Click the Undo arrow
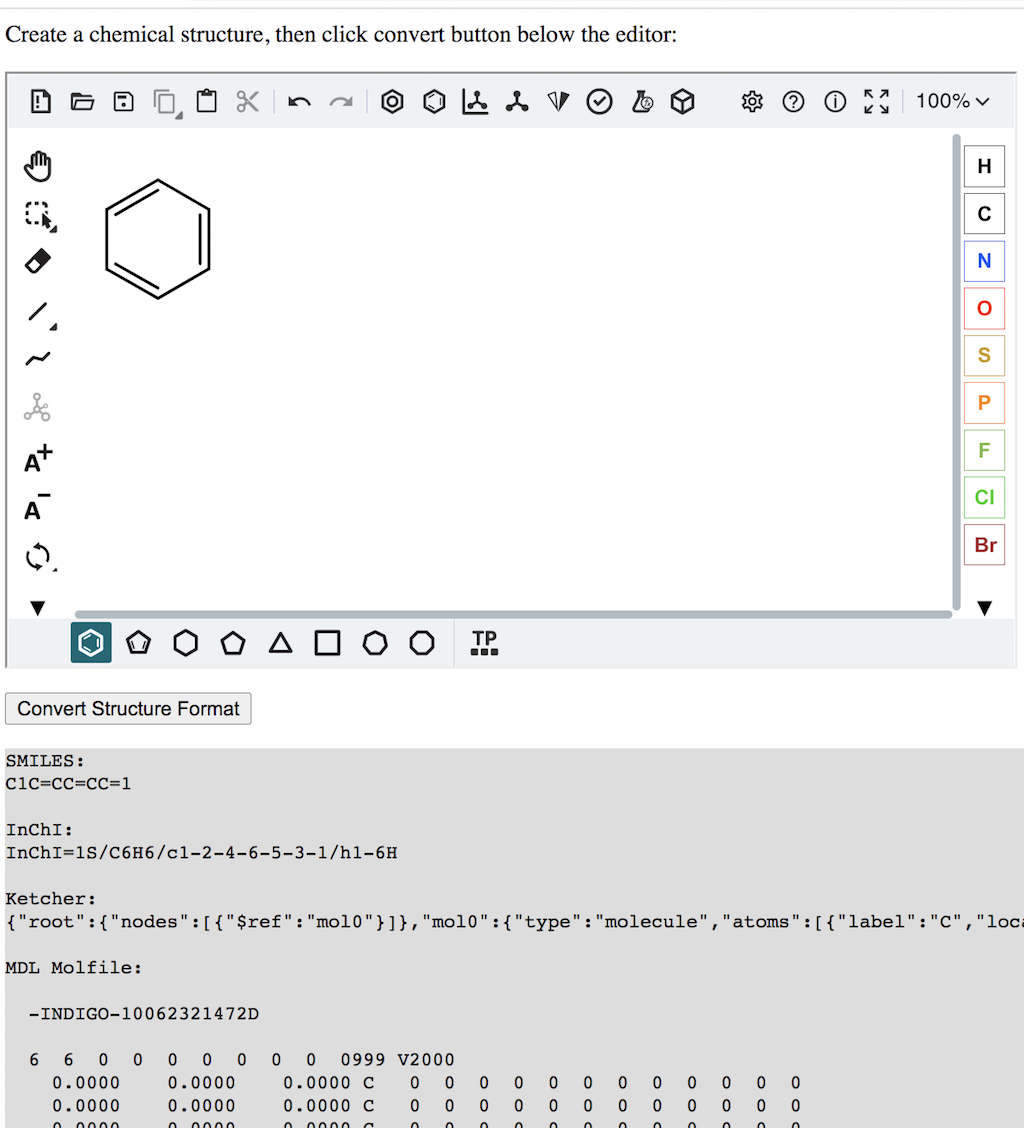This screenshot has height=1128, width=1024. 299,101
